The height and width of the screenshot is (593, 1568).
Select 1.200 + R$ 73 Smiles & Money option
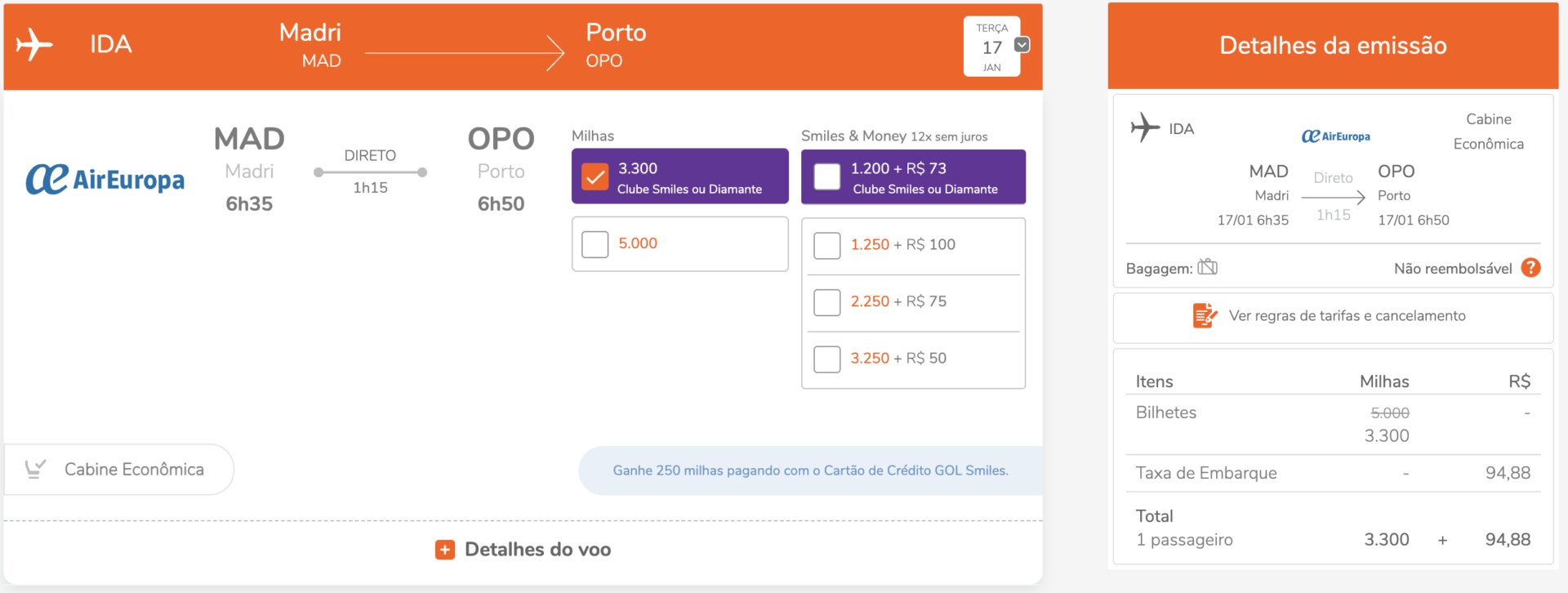click(x=827, y=176)
